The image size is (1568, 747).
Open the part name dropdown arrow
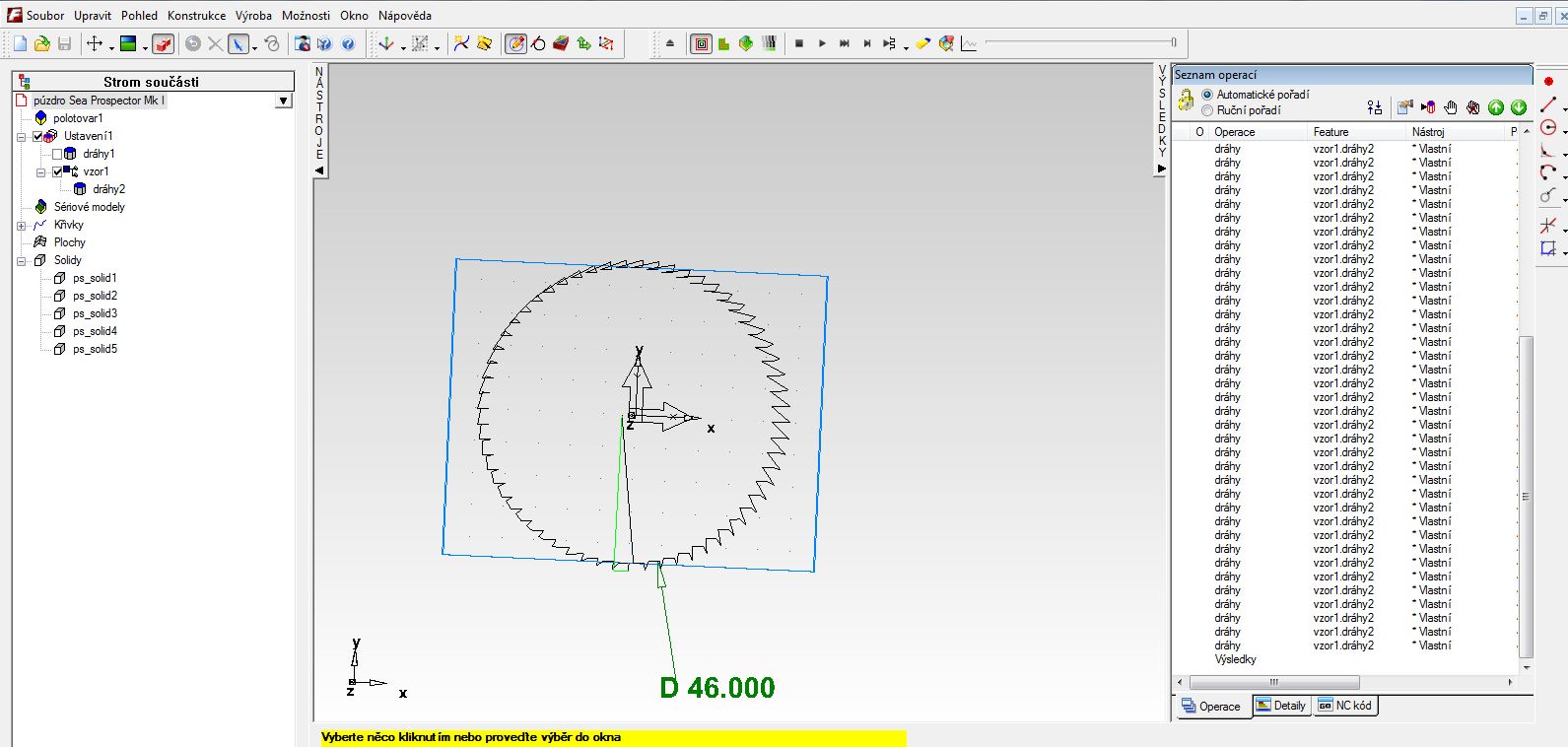(284, 101)
